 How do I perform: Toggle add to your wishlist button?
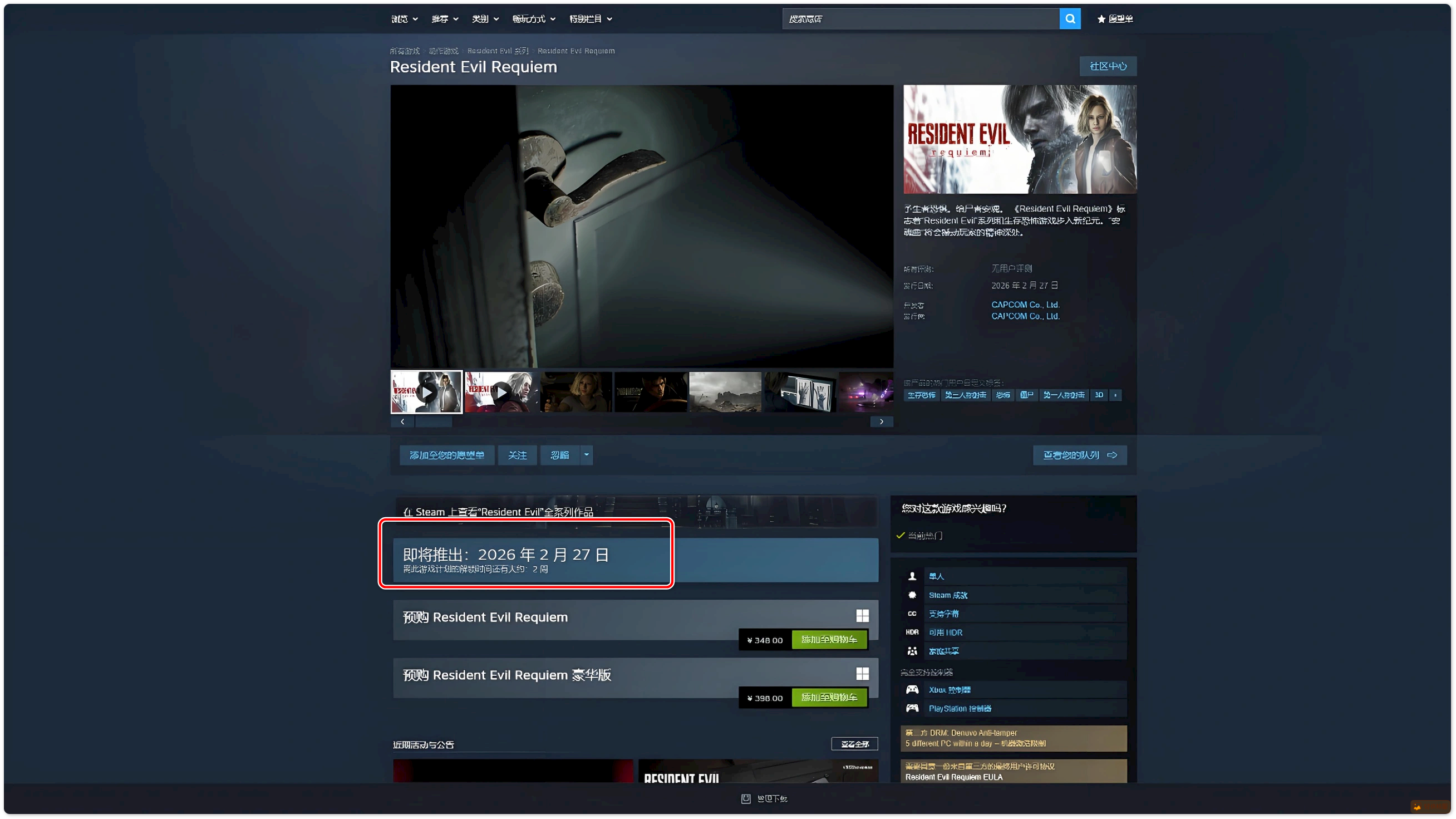pyautogui.click(x=446, y=455)
